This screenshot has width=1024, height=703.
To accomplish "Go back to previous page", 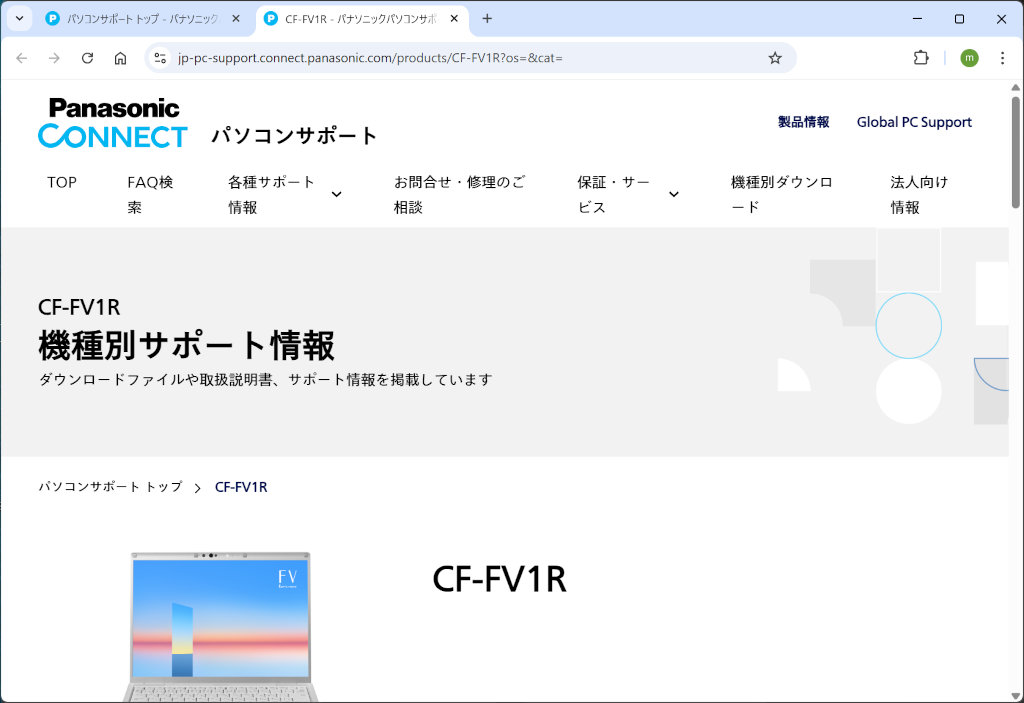I will (x=22, y=58).
